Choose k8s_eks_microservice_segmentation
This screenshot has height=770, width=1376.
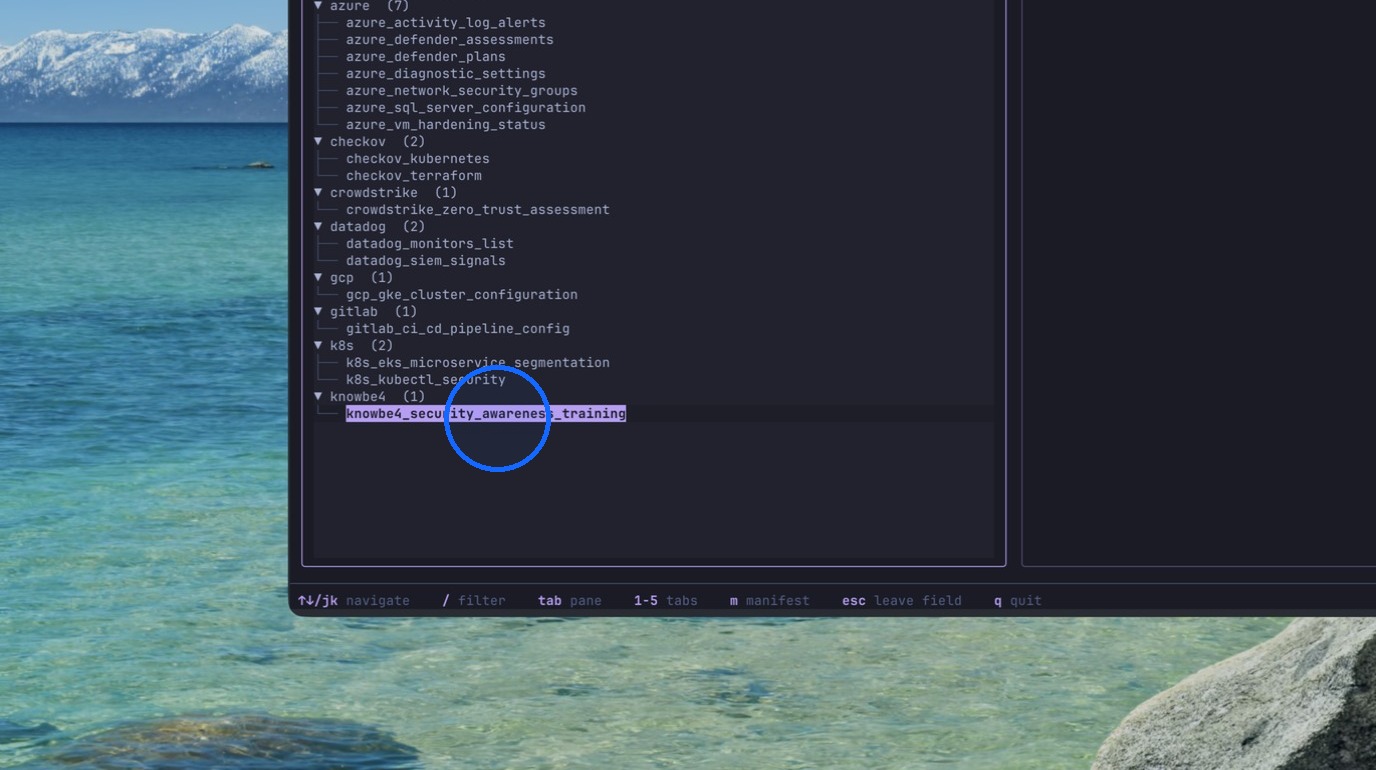point(478,363)
